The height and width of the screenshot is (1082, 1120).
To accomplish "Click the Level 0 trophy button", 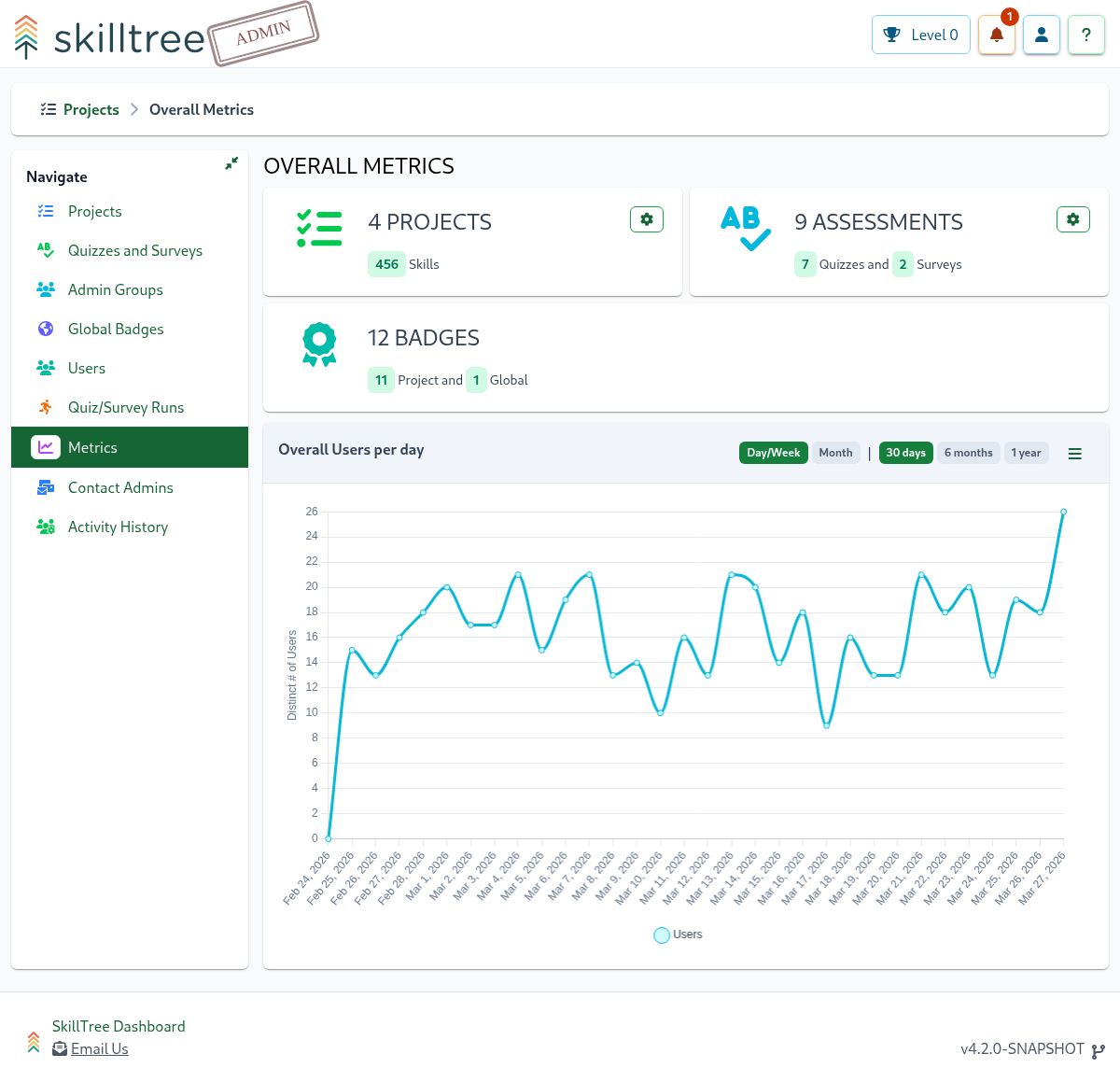I will tap(921, 35).
